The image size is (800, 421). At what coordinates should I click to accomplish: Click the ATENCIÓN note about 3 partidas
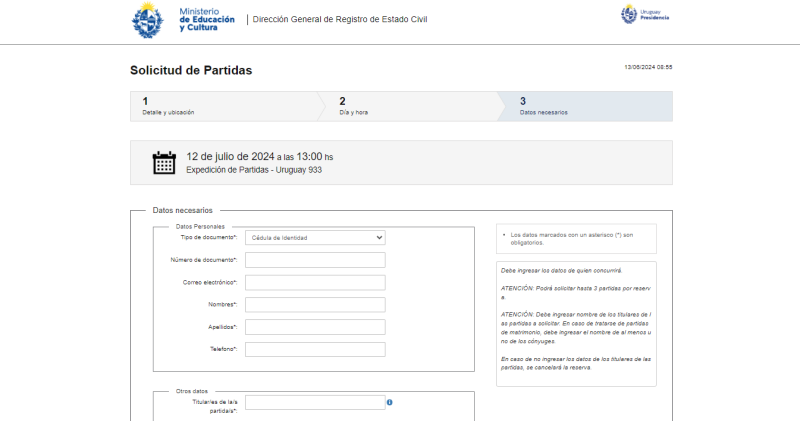[576, 292]
